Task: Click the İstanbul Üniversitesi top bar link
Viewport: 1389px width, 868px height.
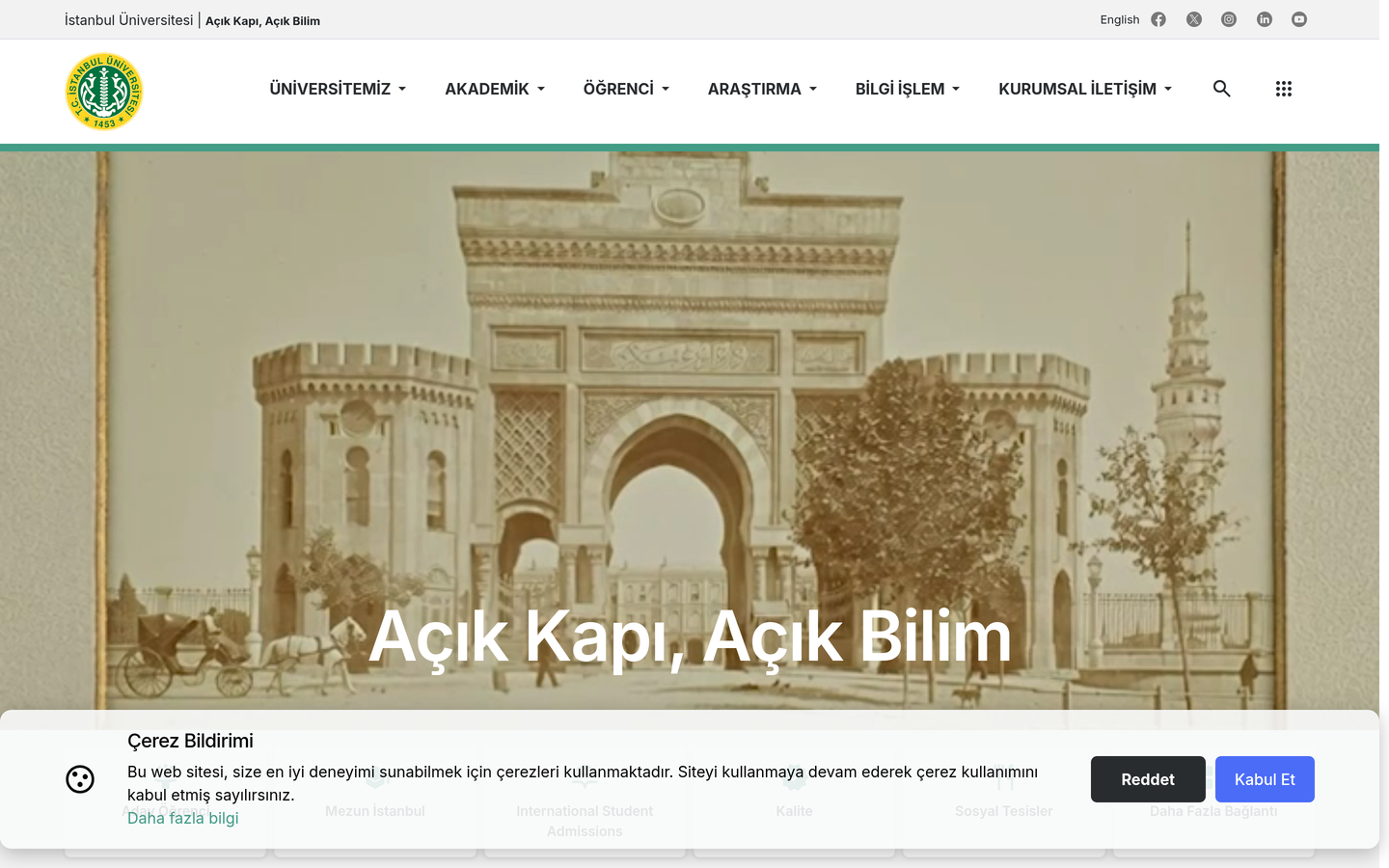Action: pyautogui.click(x=129, y=20)
